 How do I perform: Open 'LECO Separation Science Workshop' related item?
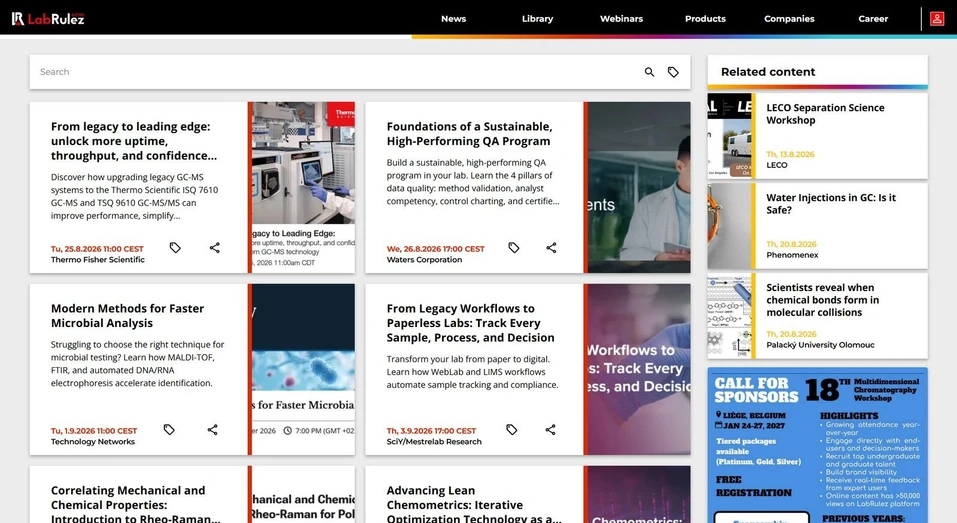[825, 114]
